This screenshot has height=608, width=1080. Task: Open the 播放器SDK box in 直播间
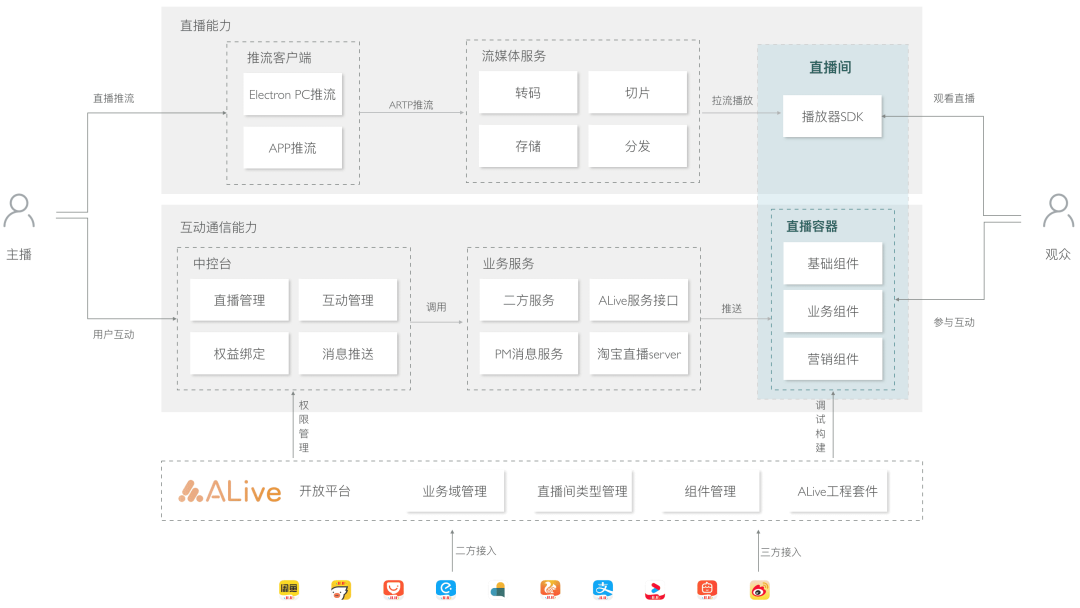(831, 116)
